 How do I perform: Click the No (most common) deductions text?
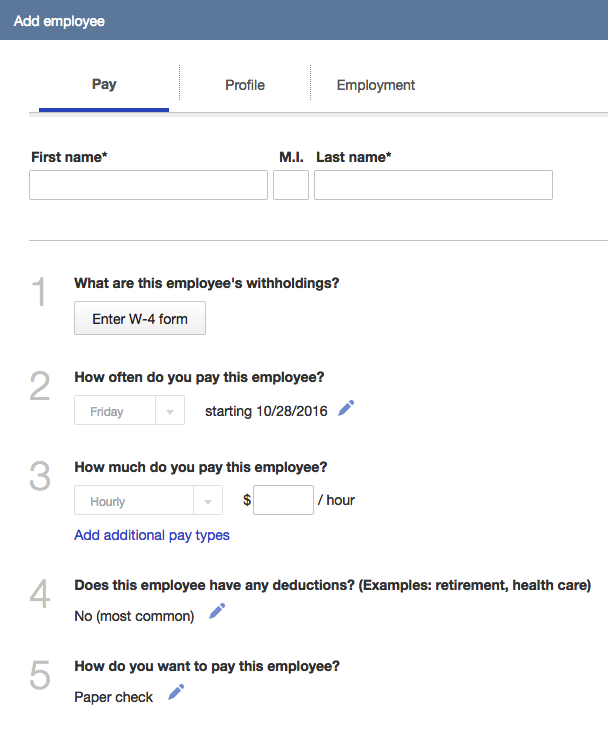[x=134, y=616]
